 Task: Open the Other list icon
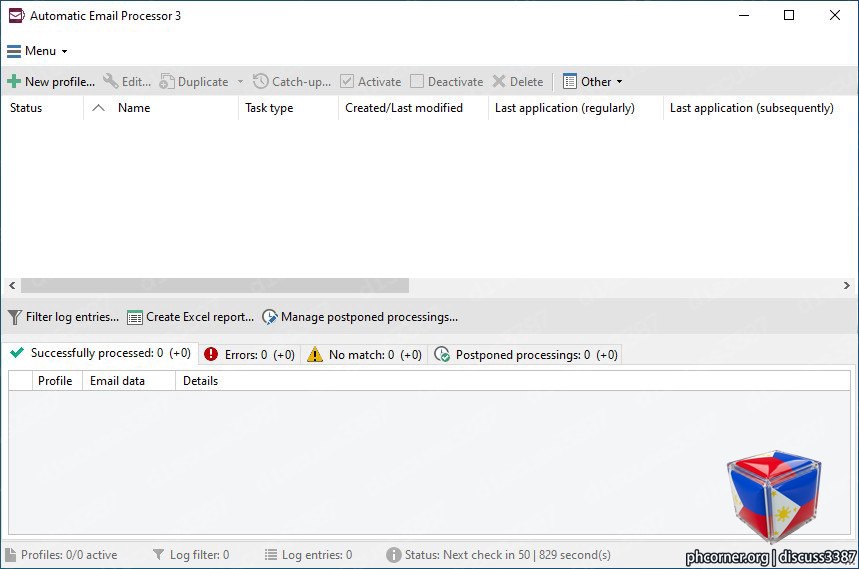570,82
